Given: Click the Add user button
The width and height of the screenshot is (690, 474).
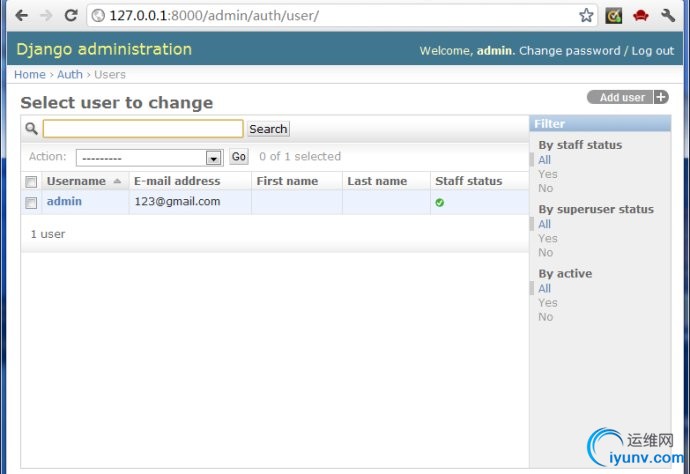Looking at the screenshot, I should [x=628, y=97].
